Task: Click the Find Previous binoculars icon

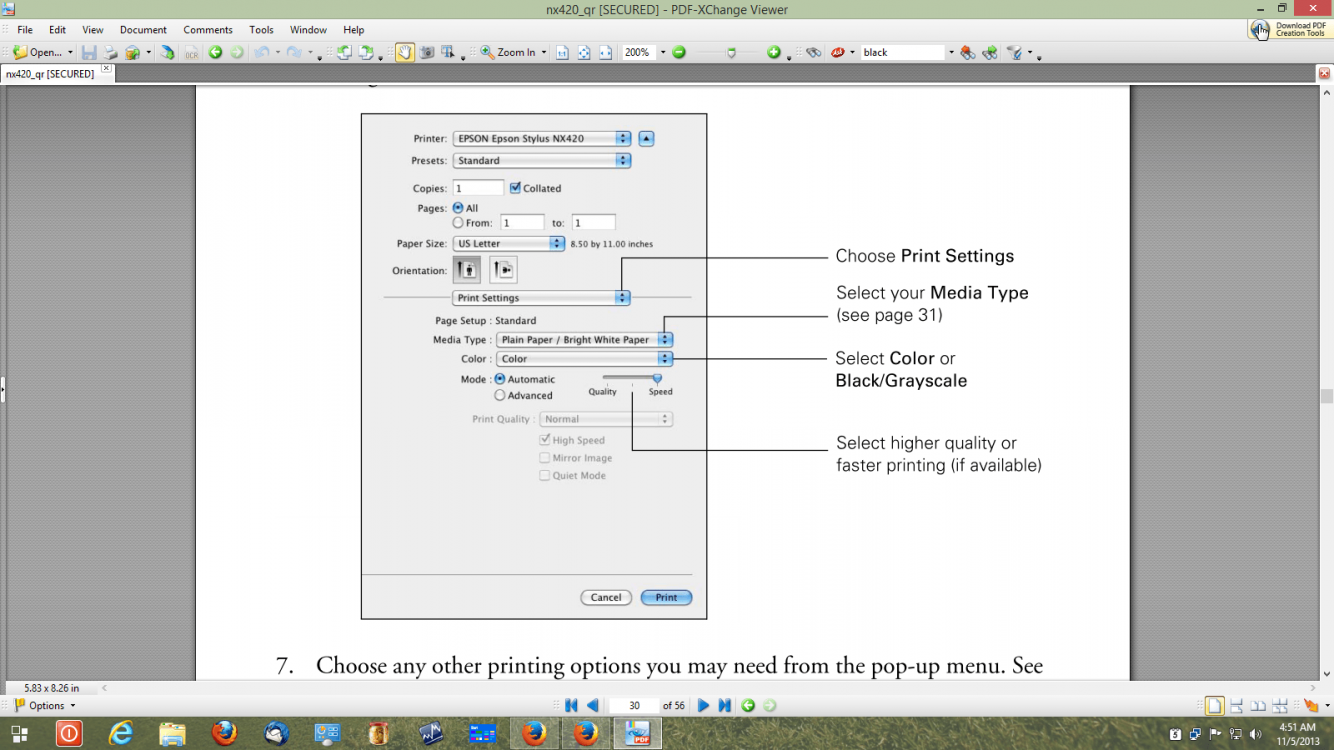Action: point(967,52)
